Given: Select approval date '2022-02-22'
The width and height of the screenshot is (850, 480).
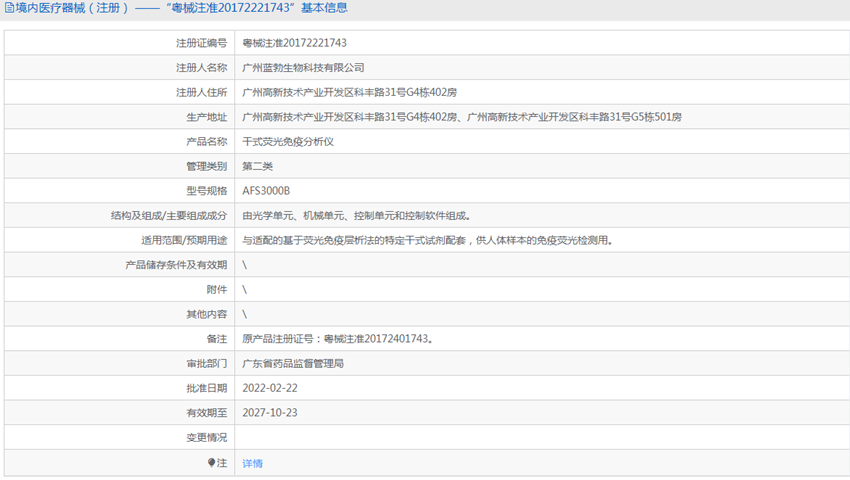Looking at the screenshot, I should tap(269, 388).
